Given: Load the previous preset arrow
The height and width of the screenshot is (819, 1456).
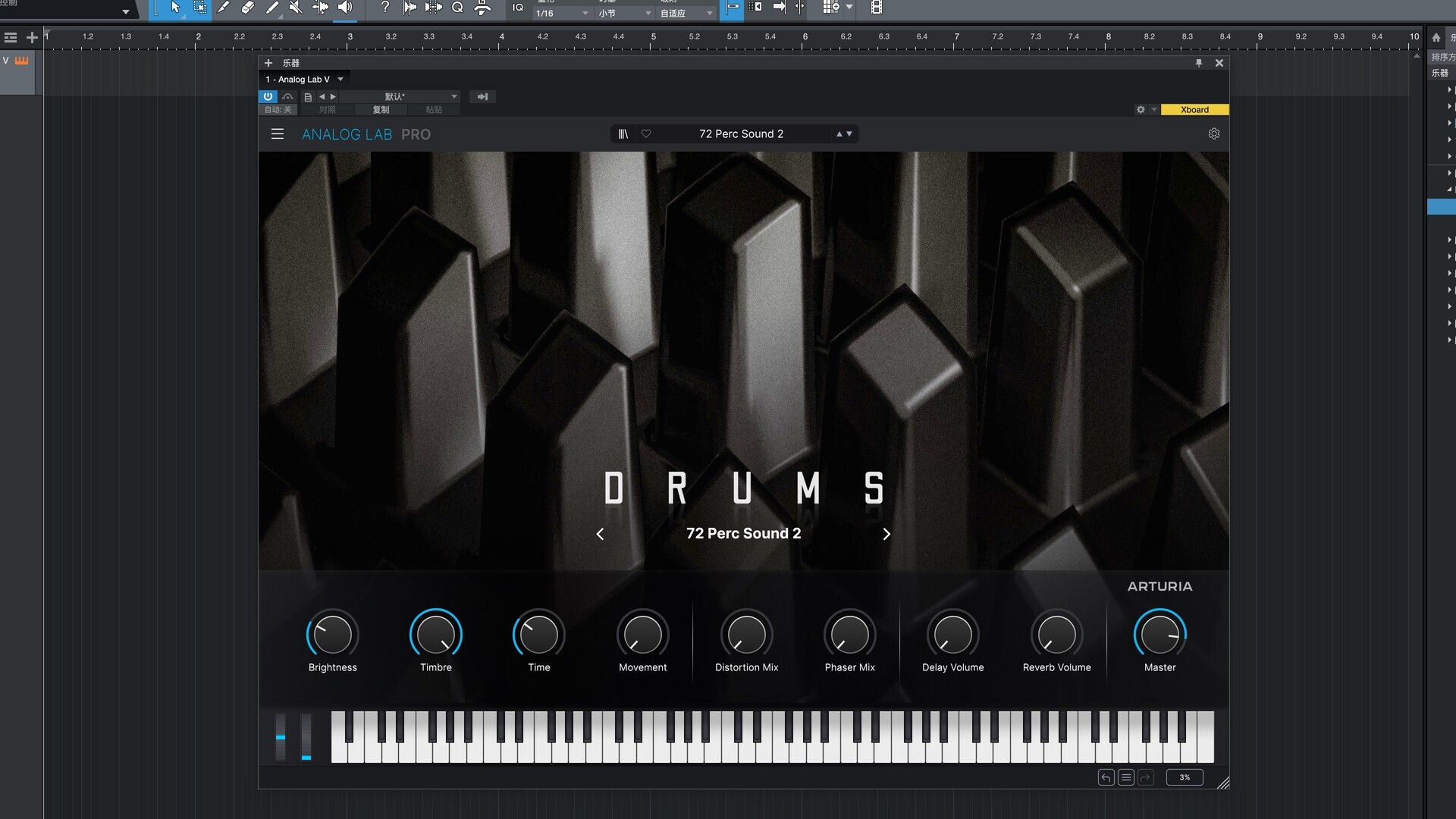Looking at the screenshot, I should point(322,97).
